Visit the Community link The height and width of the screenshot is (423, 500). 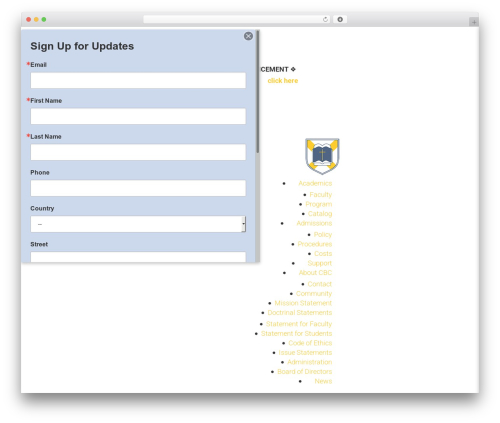coord(314,294)
